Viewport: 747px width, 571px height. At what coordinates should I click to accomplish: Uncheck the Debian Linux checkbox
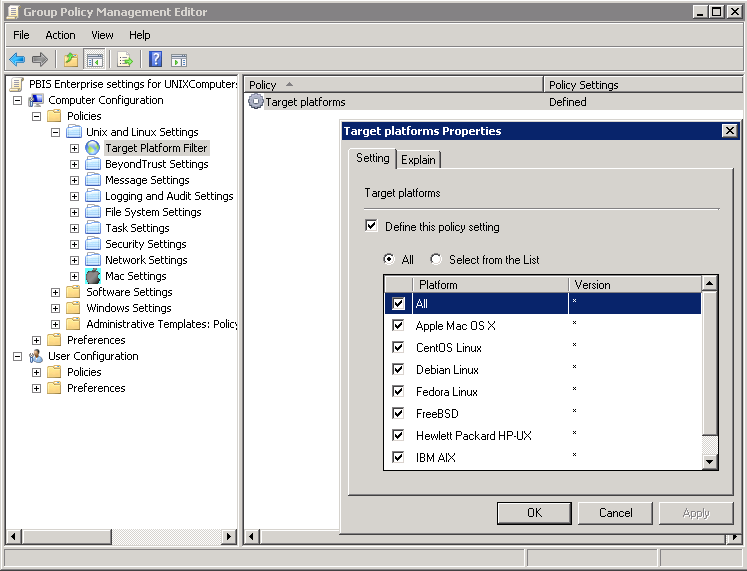click(x=398, y=369)
